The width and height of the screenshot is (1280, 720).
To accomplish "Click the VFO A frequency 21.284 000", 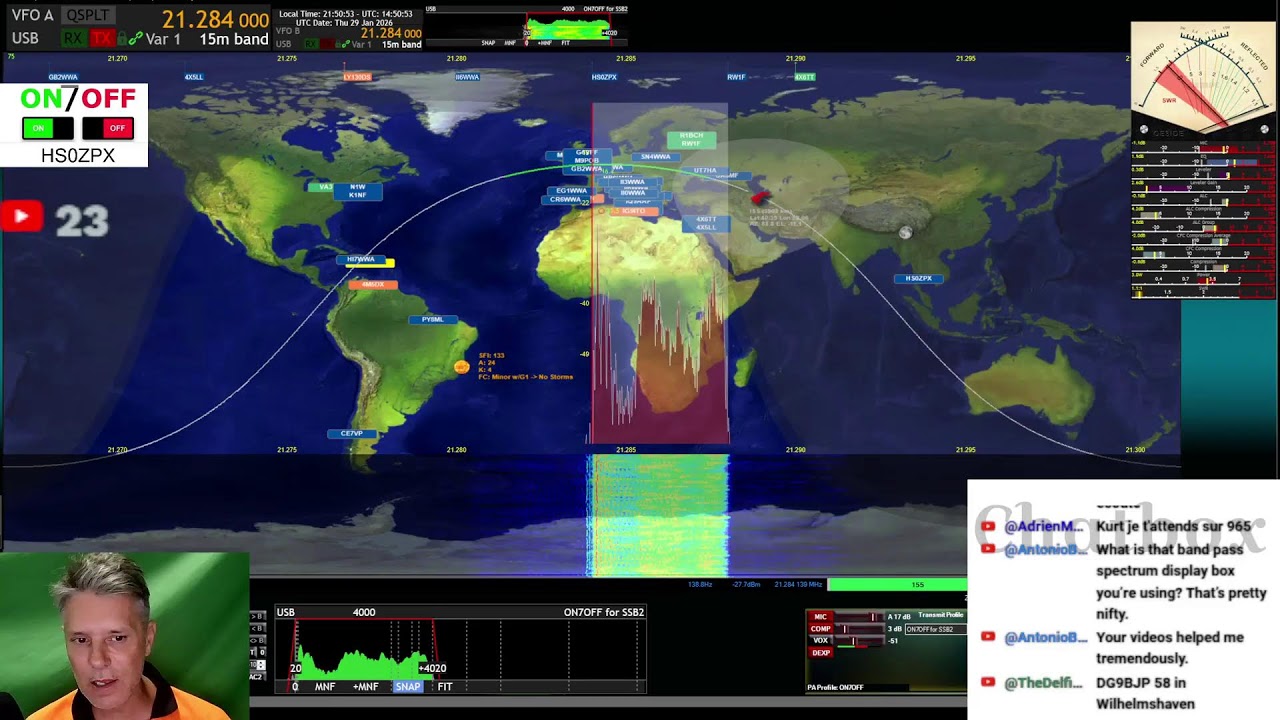I will coord(215,19).
